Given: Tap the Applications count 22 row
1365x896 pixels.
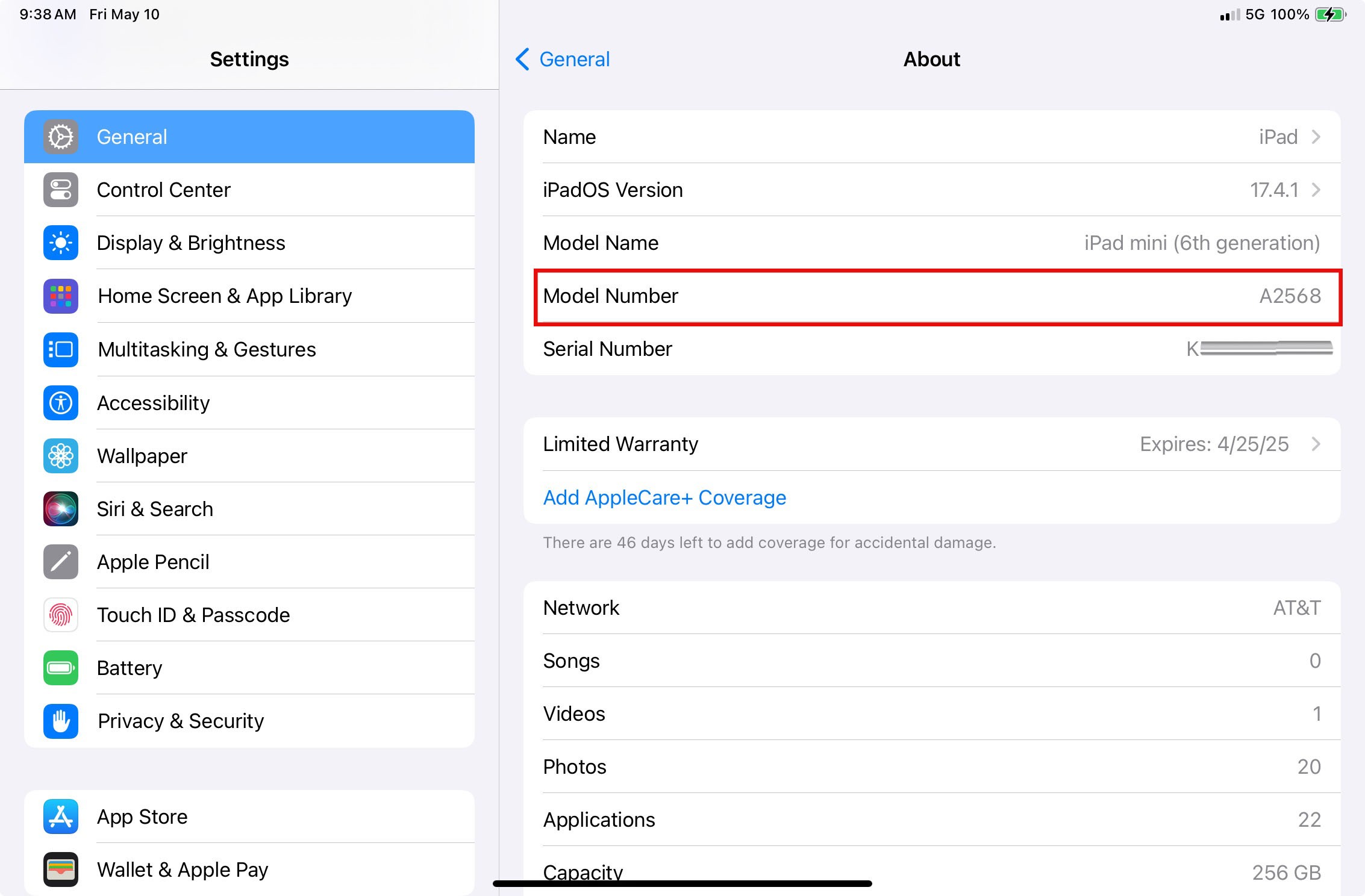Looking at the screenshot, I should click(932, 820).
